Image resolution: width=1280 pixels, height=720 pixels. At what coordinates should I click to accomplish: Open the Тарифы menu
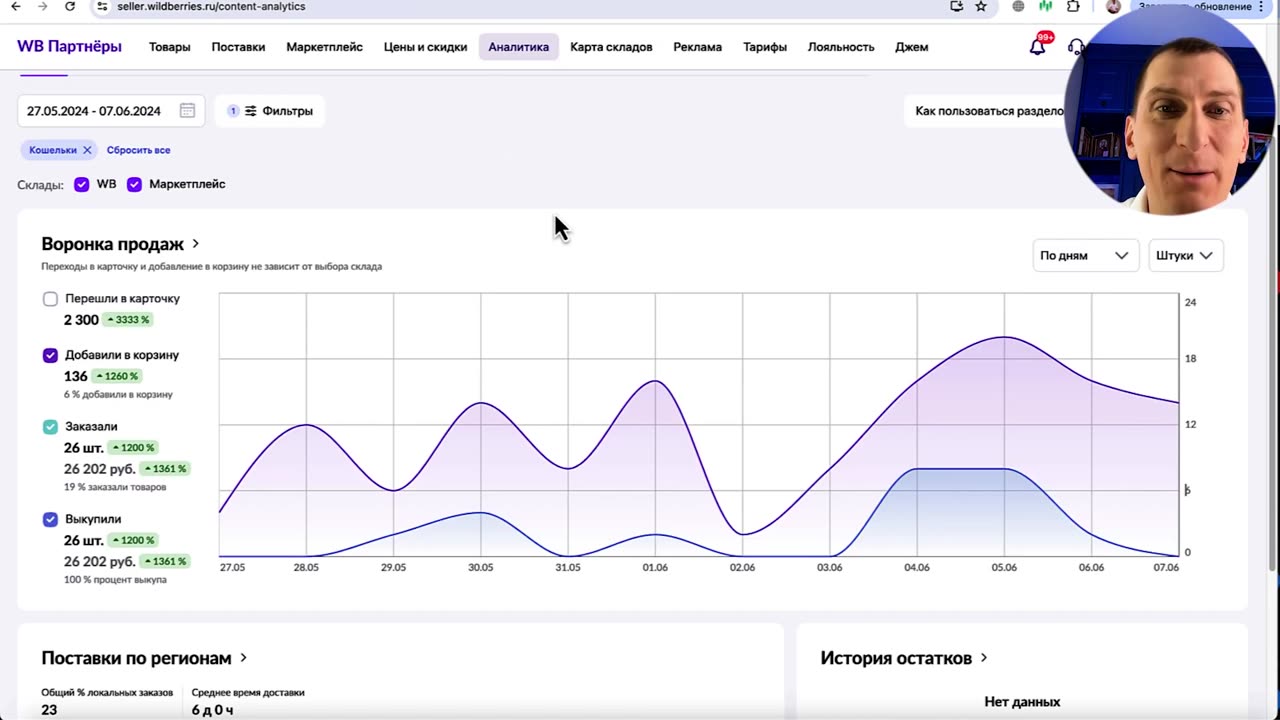[x=765, y=47]
